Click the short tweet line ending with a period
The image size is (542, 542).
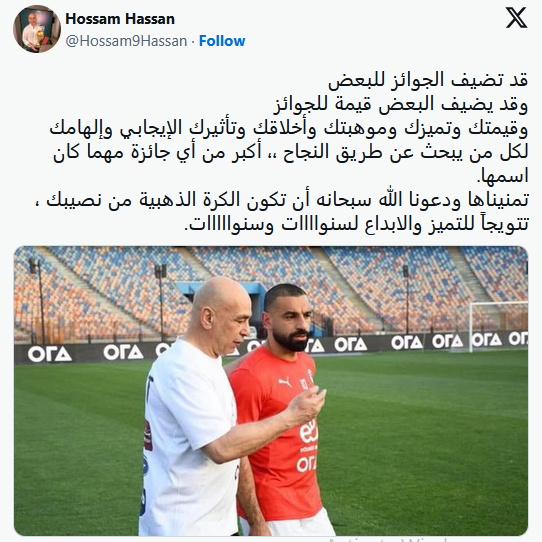pyautogui.click(x=503, y=176)
